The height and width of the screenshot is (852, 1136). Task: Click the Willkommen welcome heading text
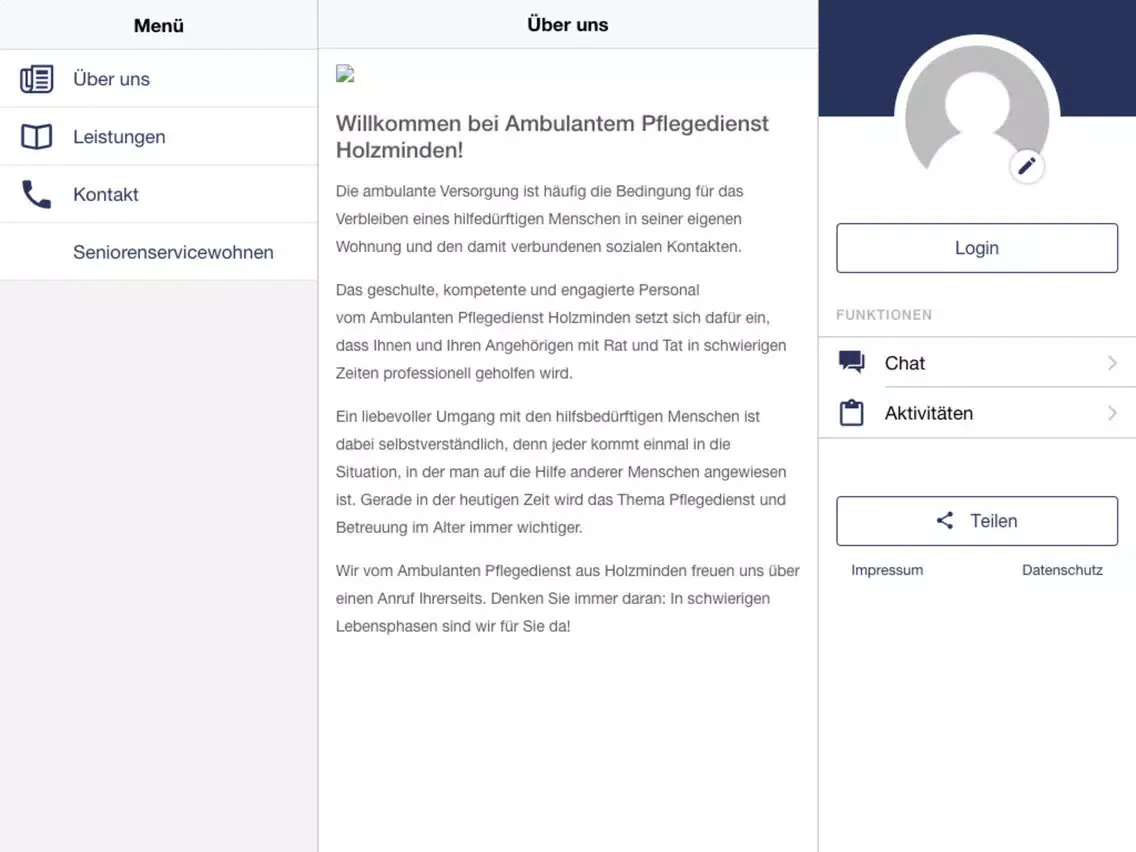(552, 137)
